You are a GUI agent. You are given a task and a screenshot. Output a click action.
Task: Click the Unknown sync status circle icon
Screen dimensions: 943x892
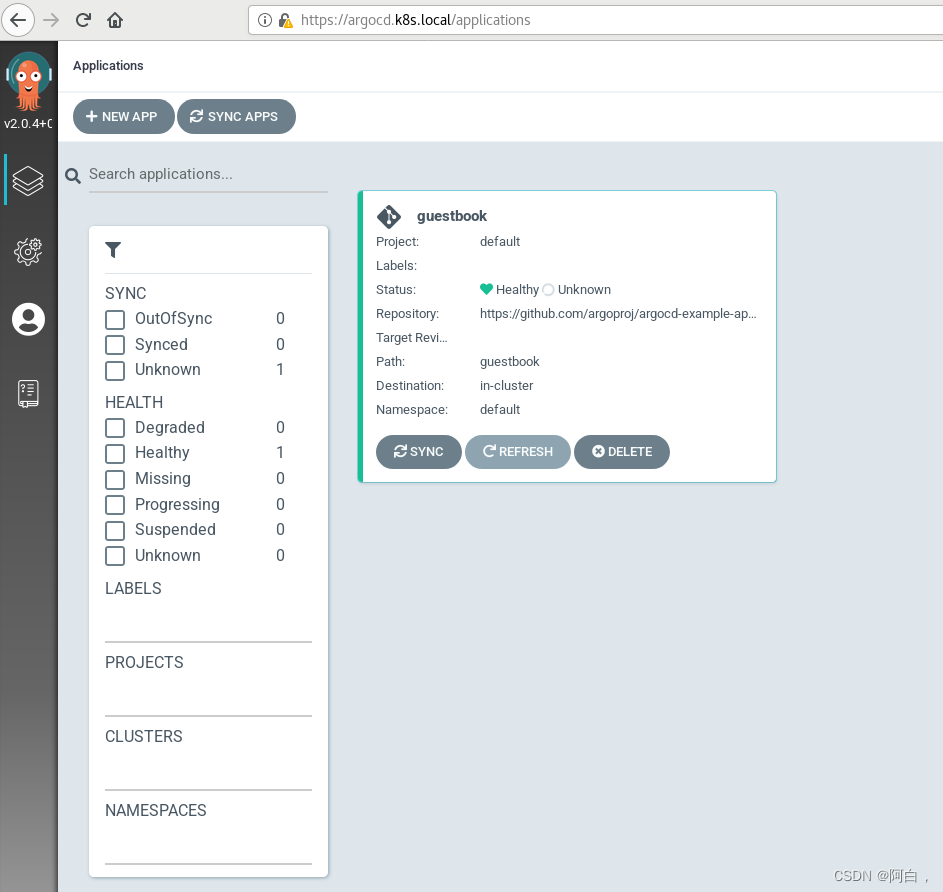548,290
